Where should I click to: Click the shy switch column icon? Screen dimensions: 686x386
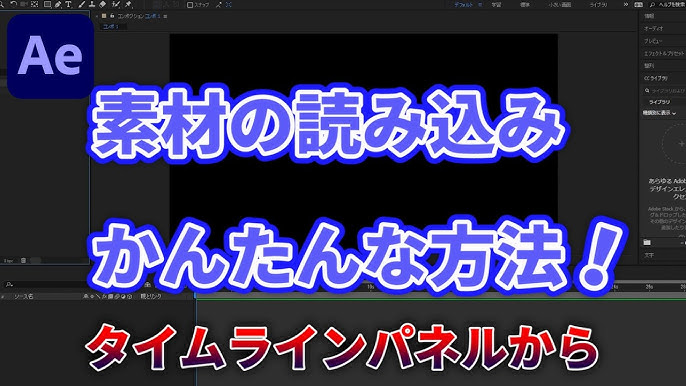pos(86,296)
